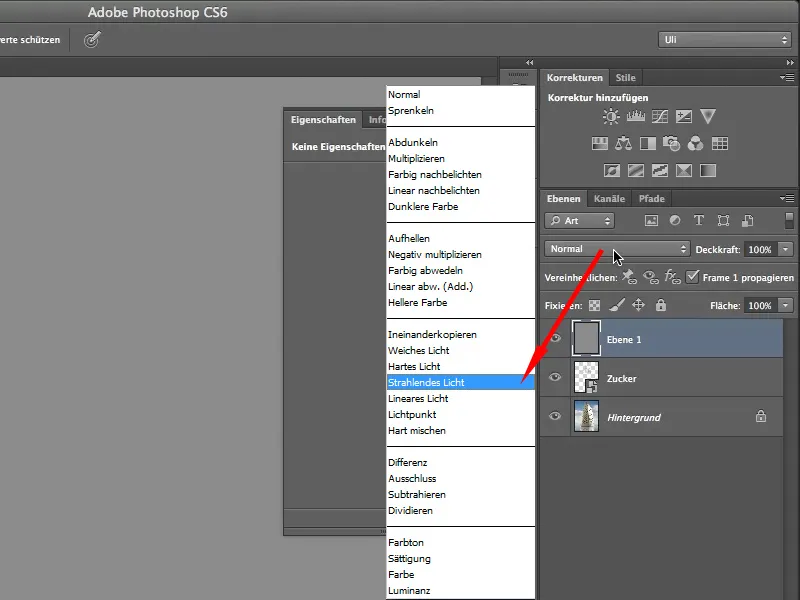The width and height of the screenshot is (800, 600).
Task: Unify layer style across frames
Action: click(x=672, y=277)
